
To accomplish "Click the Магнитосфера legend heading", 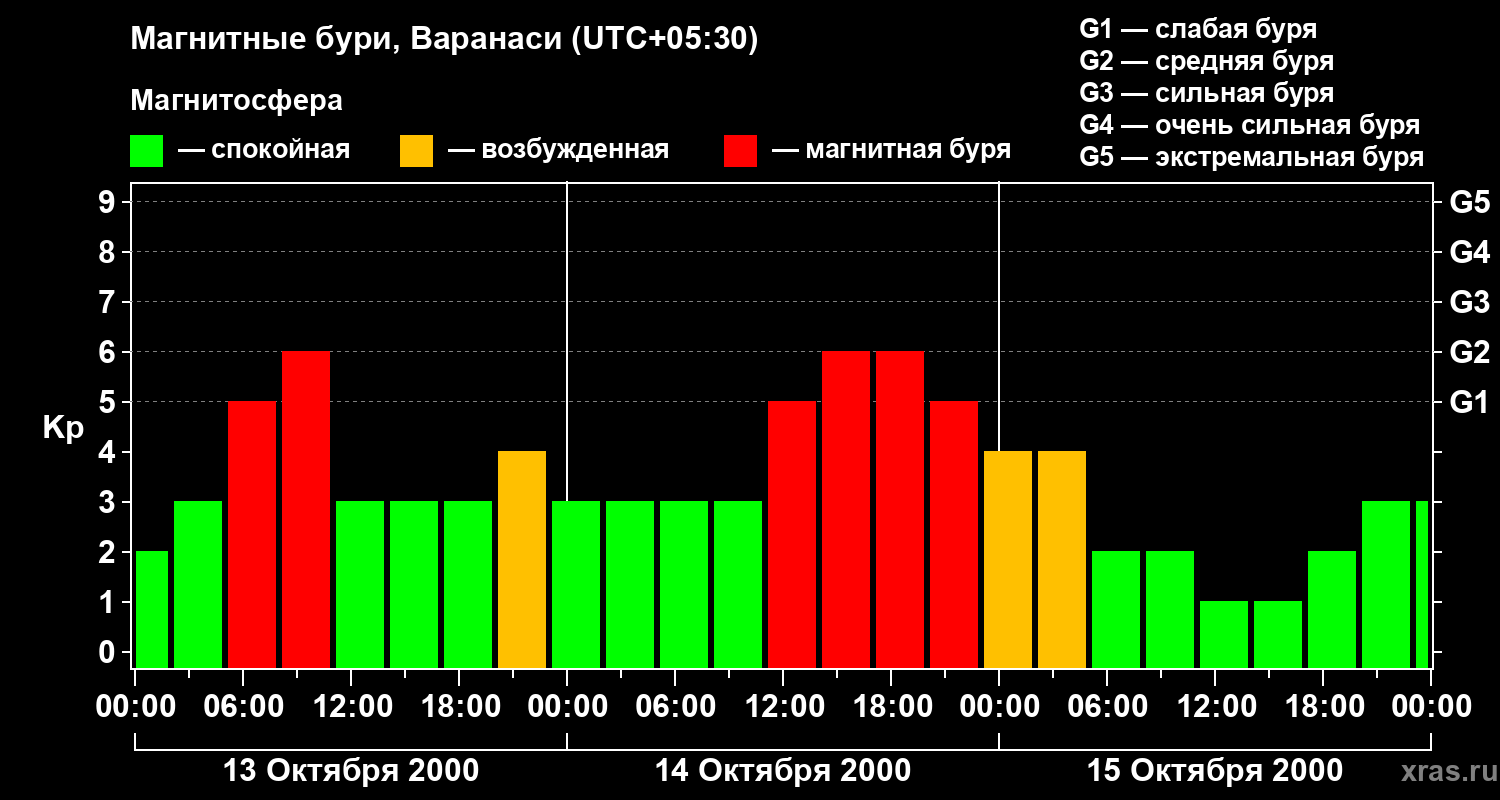I will click(236, 101).
